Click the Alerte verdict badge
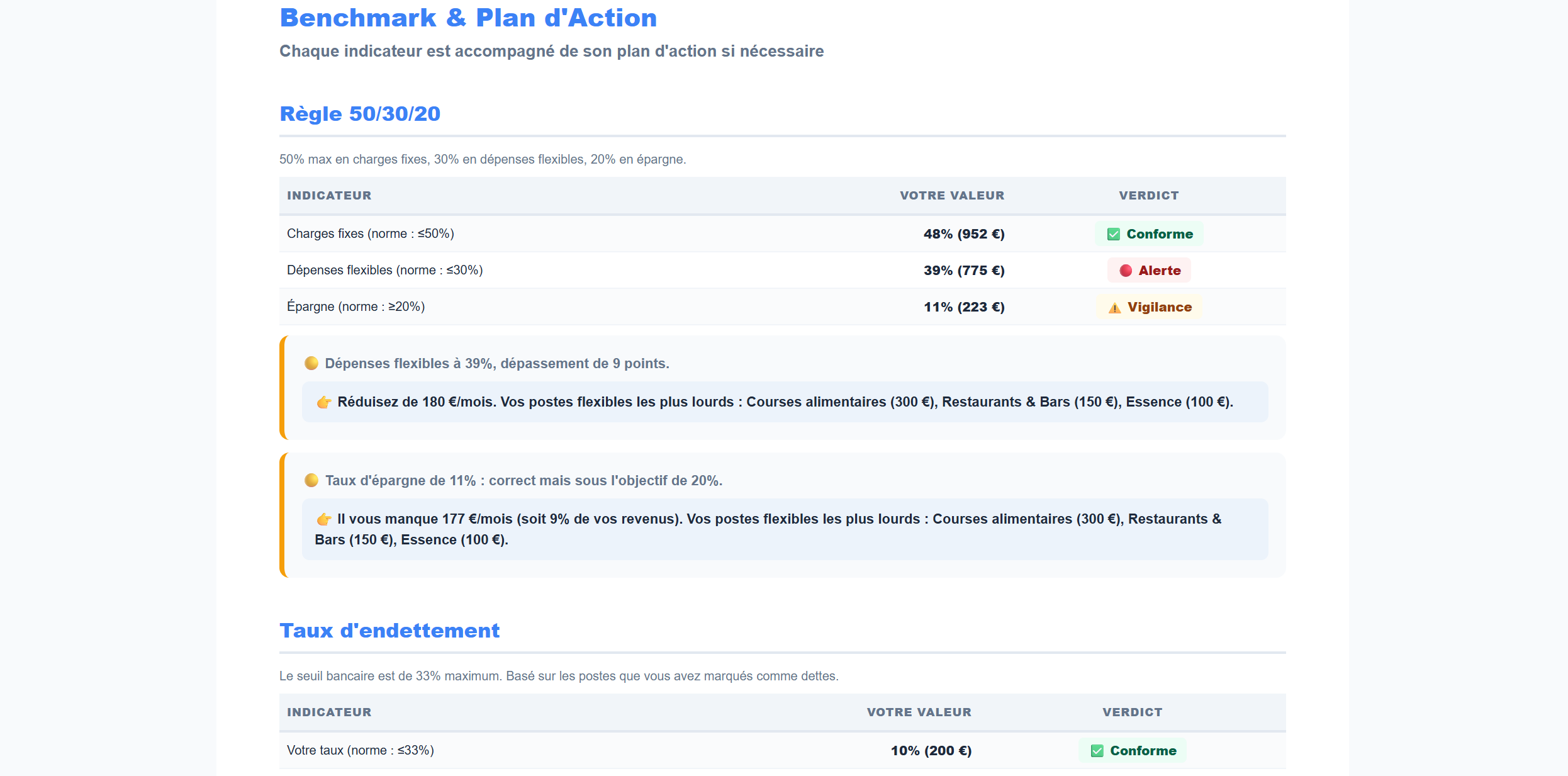The width and height of the screenshot is (1568, 776). pos(1149,271)
